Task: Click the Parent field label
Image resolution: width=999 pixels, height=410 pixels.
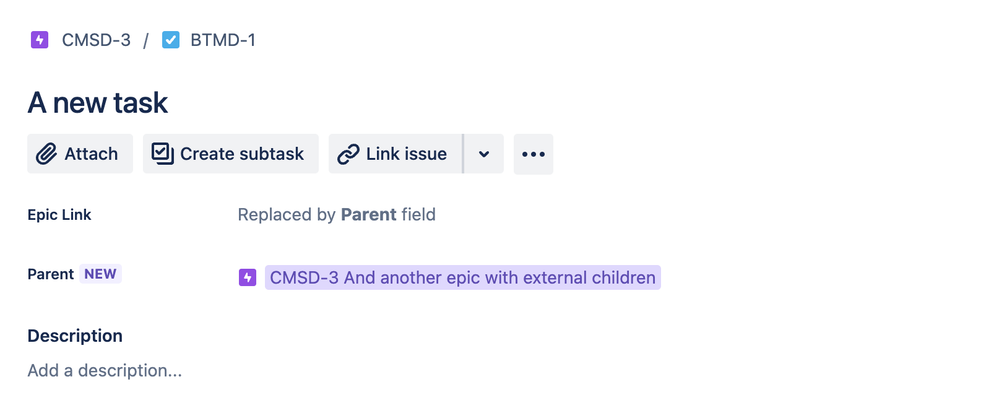Action: [x=50, y=274]
